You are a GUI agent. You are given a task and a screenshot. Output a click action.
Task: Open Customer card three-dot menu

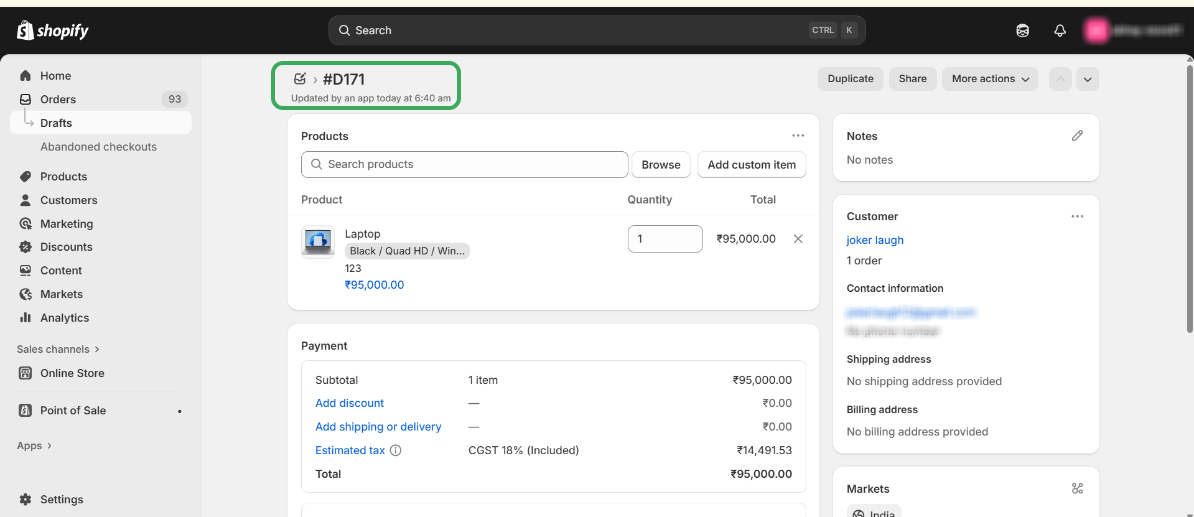click(x=1077, y=216)
